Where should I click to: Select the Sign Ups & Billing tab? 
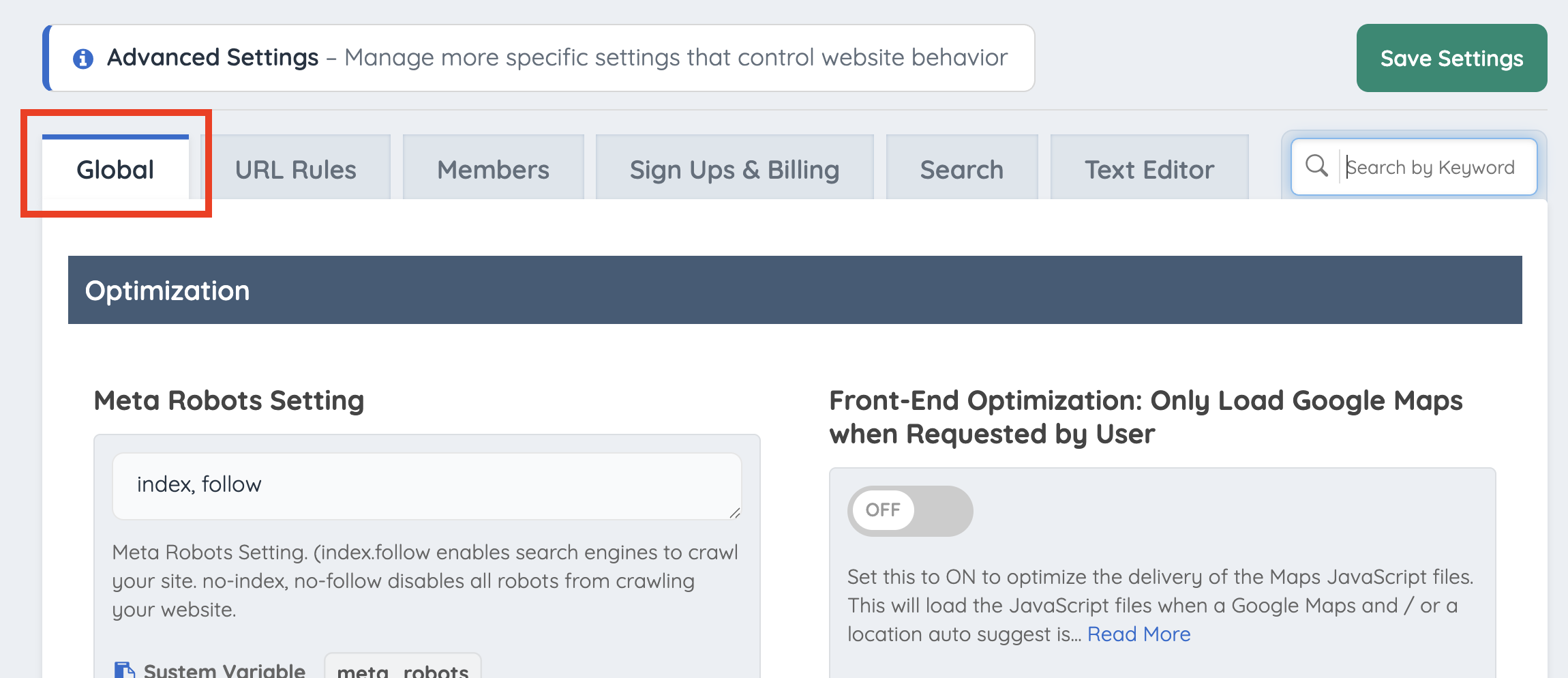tap(734, 168)
